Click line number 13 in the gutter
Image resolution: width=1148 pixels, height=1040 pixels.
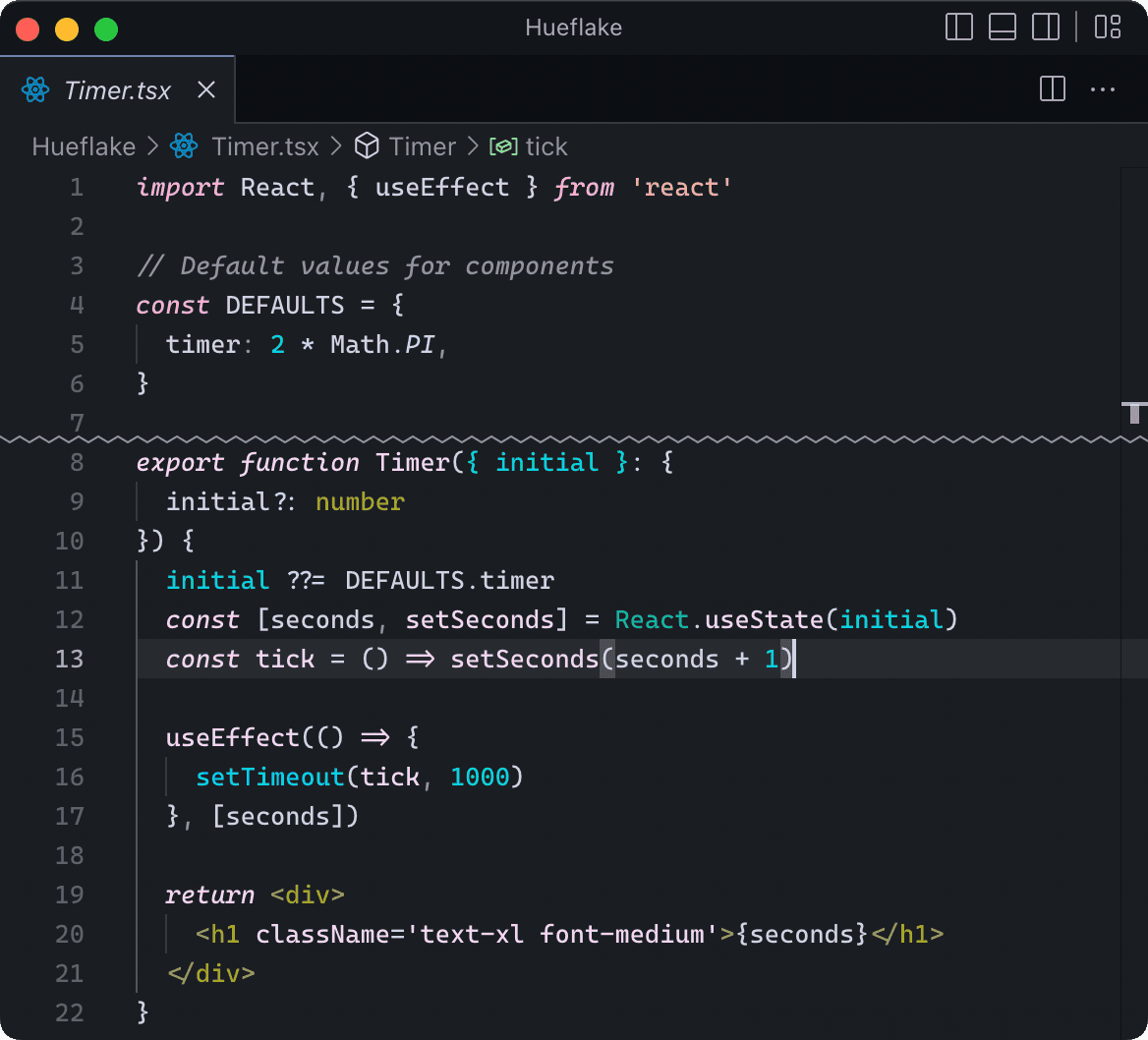point(70,659)
